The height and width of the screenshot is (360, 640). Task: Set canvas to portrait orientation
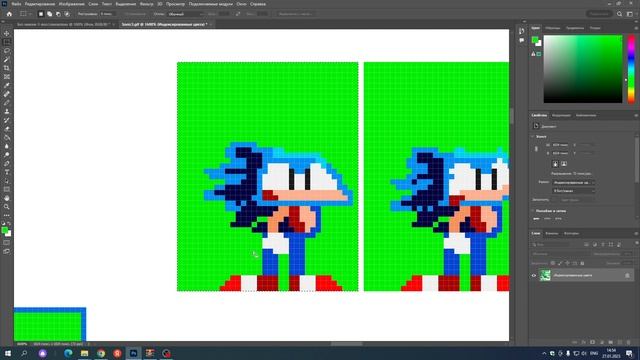pyautogui.click(x=555, y=164)
